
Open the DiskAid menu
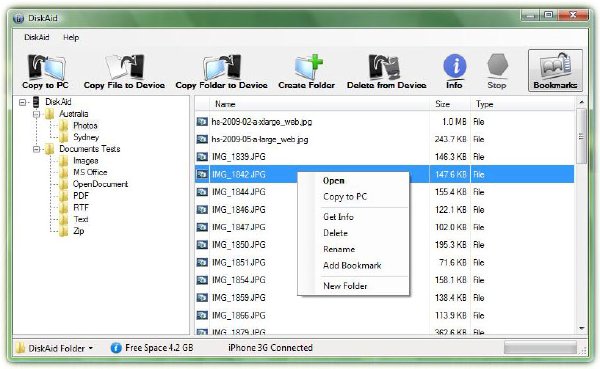click(37, 37)
